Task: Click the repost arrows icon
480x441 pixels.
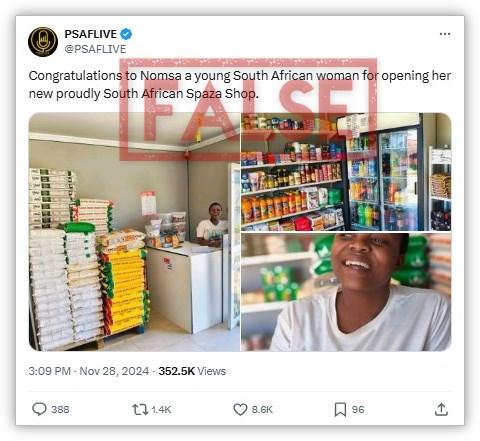Action: click(x=140, y=409)
